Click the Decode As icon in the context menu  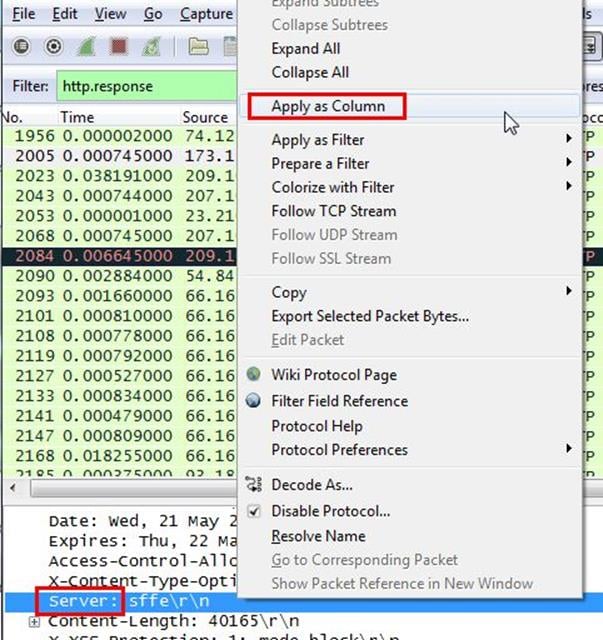(x=254, y=485)
